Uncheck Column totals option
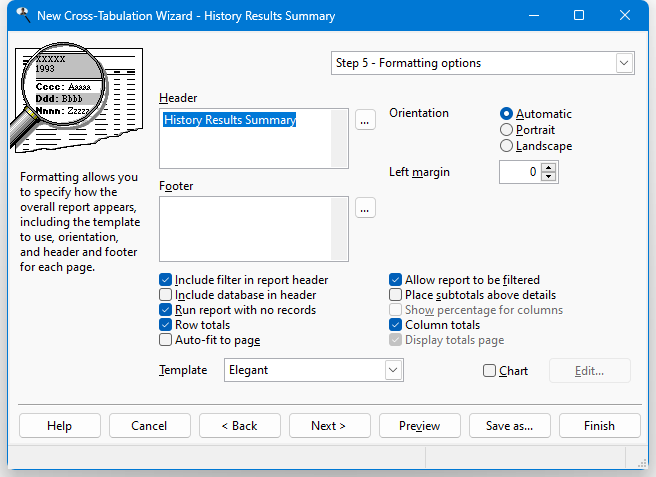The image size is (656, 477). coord(396,325)
